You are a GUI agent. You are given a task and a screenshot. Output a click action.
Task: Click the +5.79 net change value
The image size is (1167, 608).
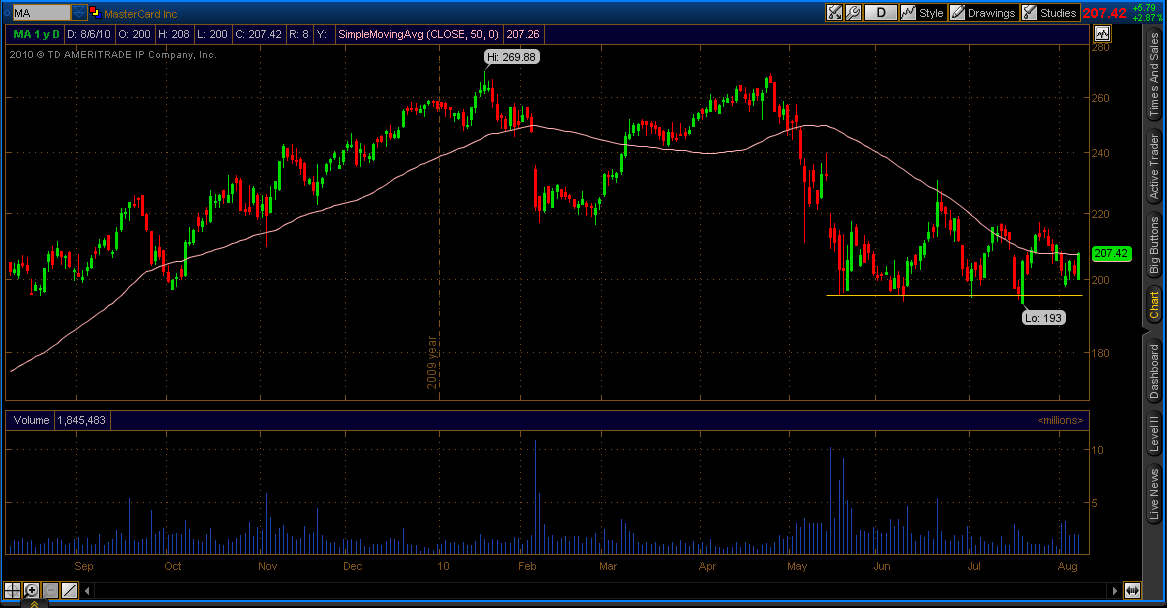pyautogui.click(x=1143, y=8)
